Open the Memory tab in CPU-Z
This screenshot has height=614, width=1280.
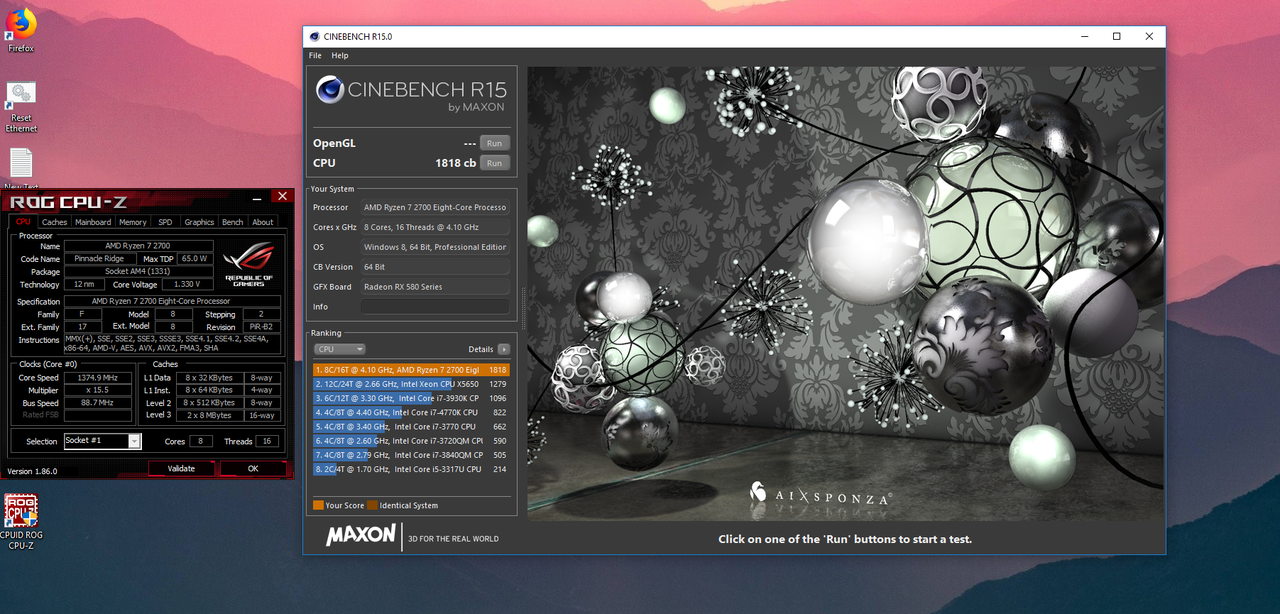(x=133, y=222)
